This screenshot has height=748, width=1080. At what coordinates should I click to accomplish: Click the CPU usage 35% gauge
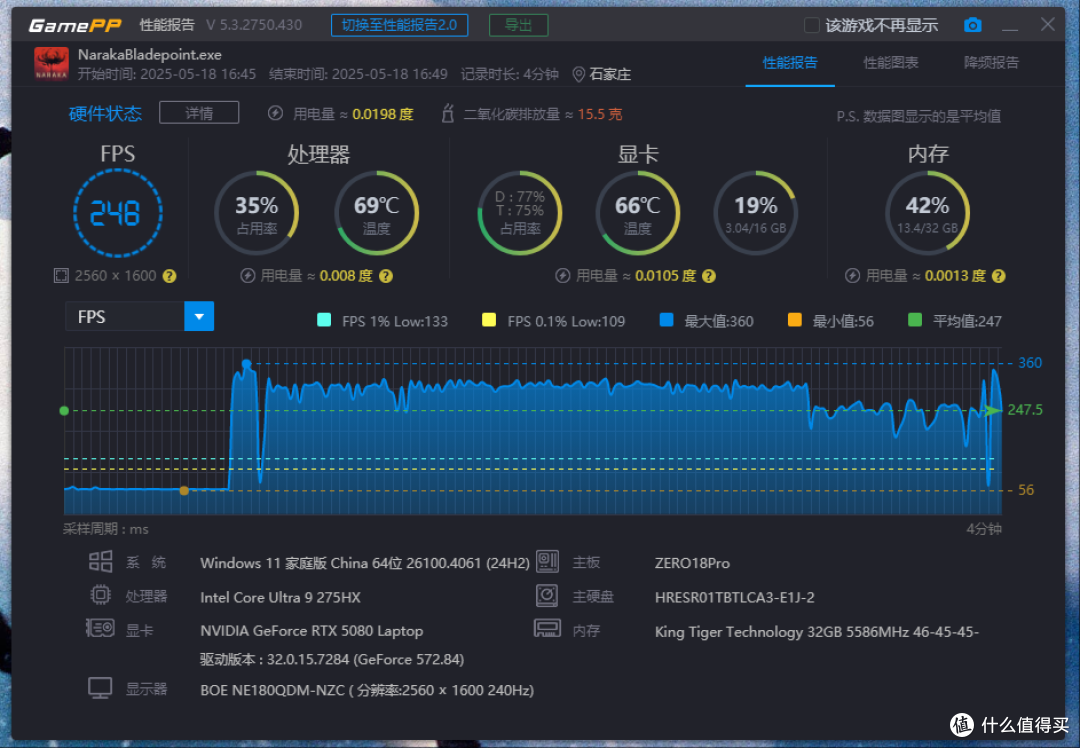256,214
